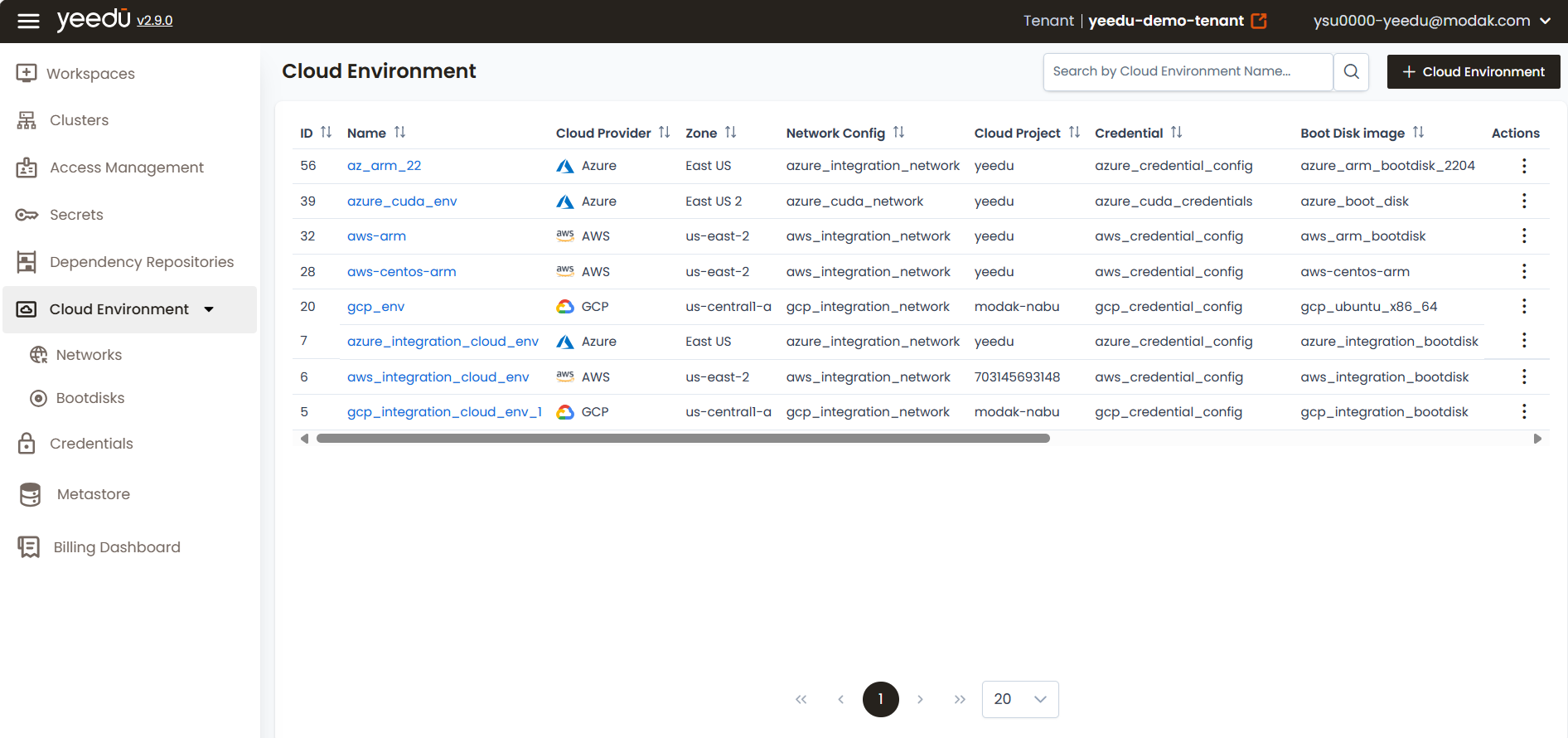
Task: Click the East US 2 zone cell
Action: pos(714,201)
